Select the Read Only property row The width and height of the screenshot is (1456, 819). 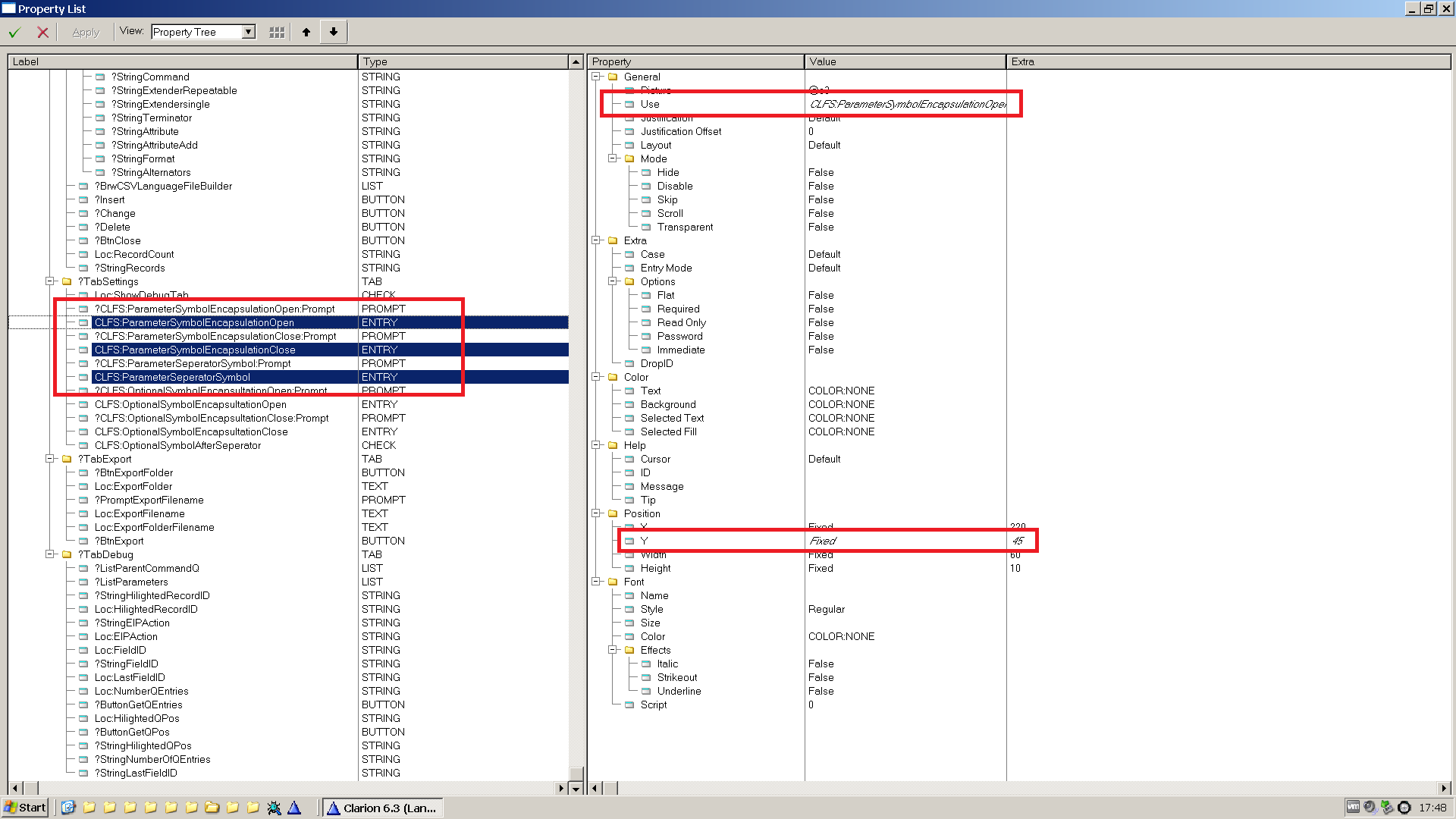pyautogui.click(x=681, y=322)
